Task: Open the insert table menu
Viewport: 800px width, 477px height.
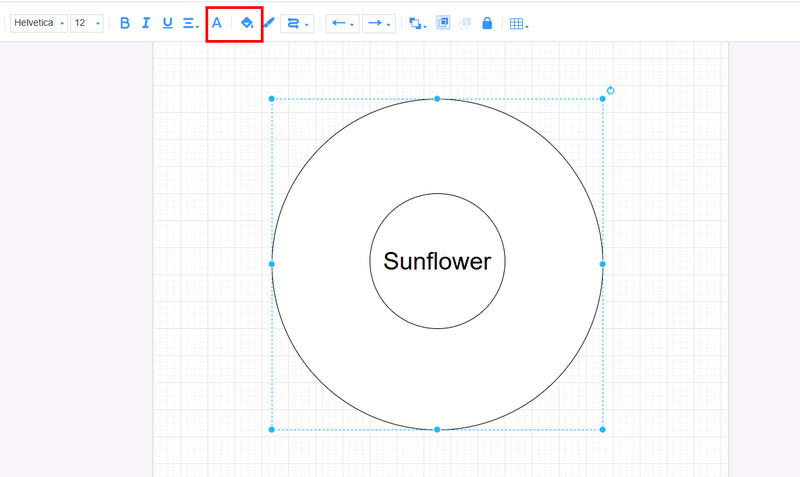Action: point(518,23)
